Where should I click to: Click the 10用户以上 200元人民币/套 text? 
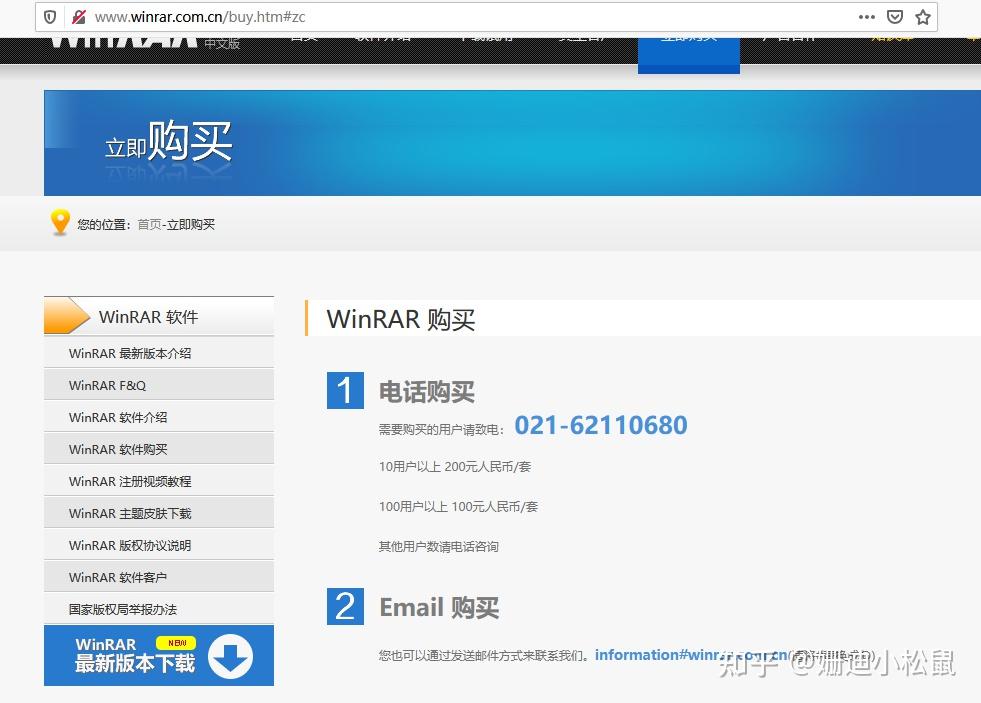coord(455,467)
